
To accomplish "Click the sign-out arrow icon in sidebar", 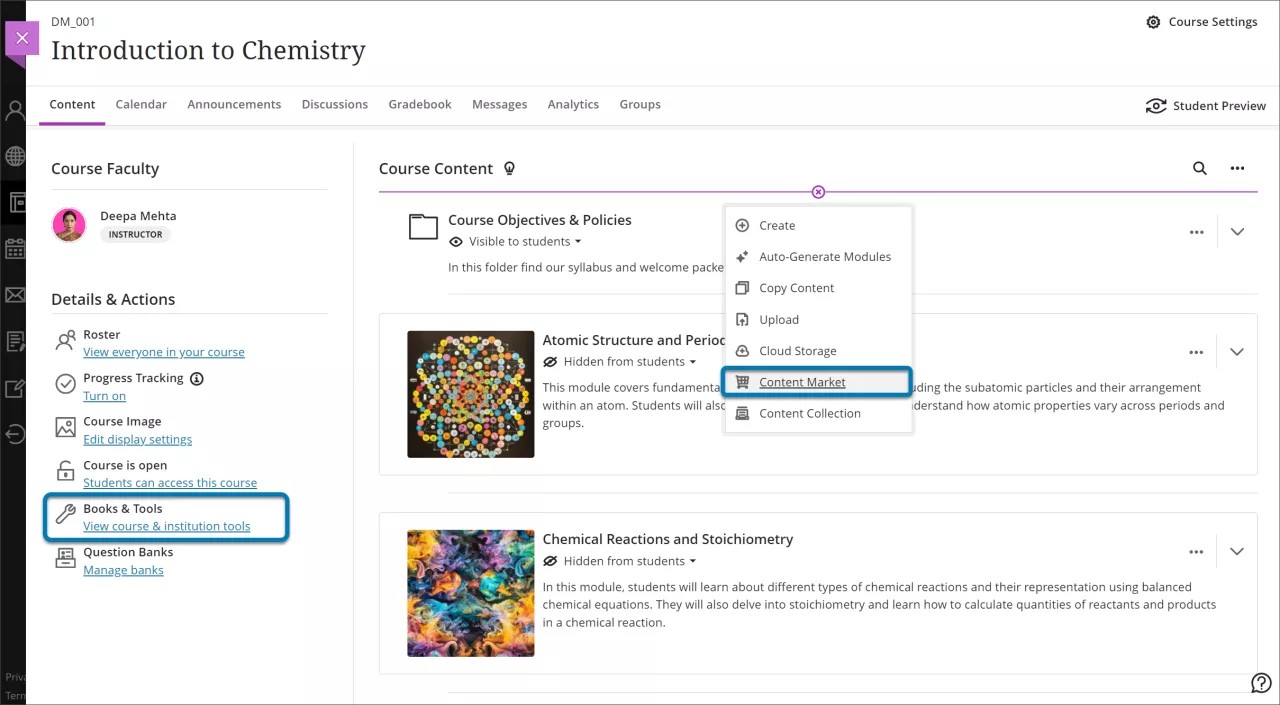I will [x=15, y=433].
